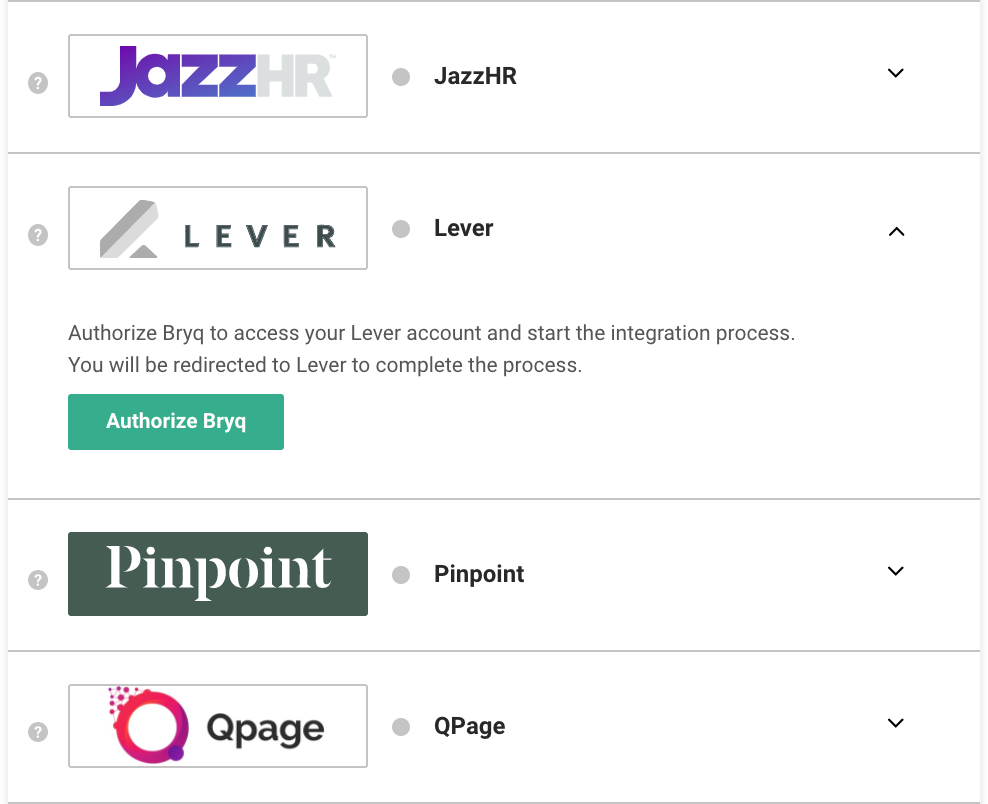Expand the Pinpoint integration section
This screenshot has width=988, height=804.
[x=896, y=571]
